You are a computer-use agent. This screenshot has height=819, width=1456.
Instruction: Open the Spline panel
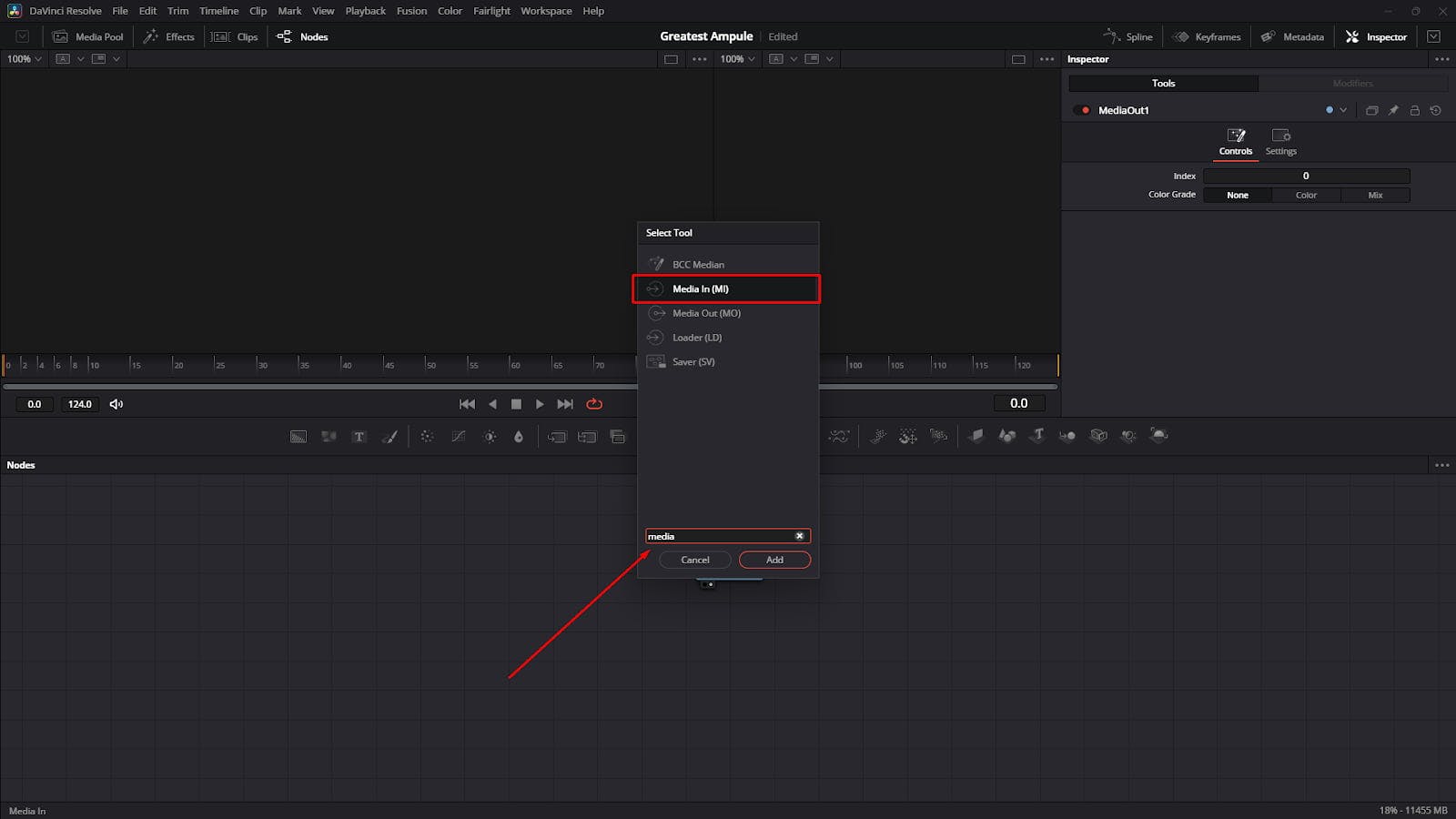point(1128,36)
